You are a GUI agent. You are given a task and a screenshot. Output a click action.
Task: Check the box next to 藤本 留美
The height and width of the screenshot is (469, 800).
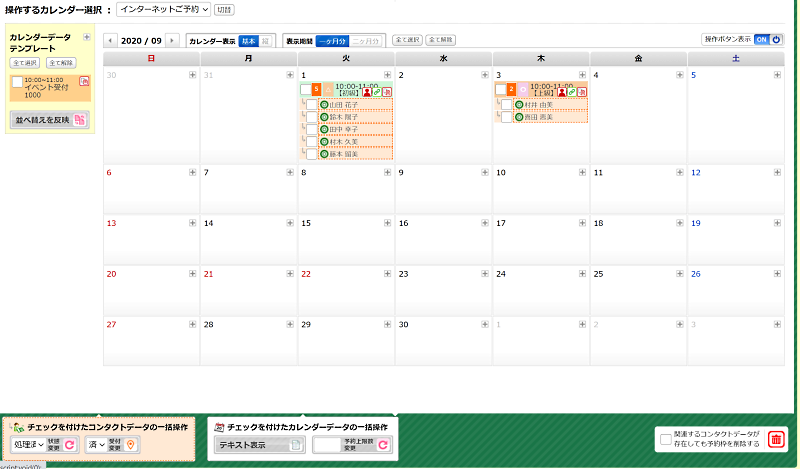click(312, 154)
